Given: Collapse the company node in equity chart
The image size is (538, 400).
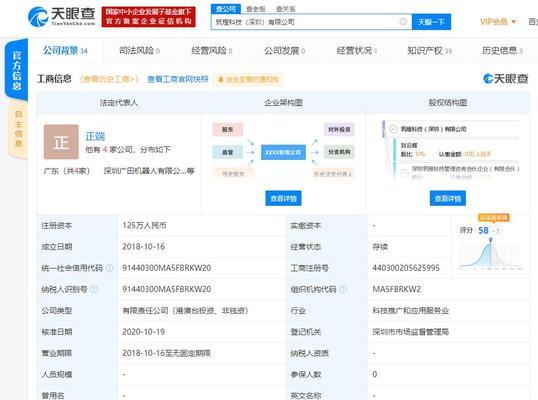Looking at the screenshot, I should (393, 129).
